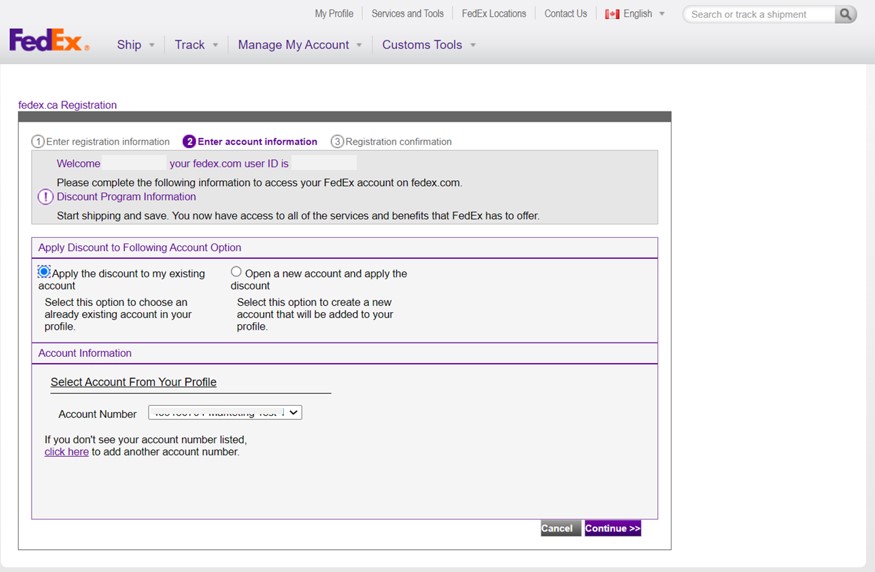Click step 3 circle icon
This screenshot has width=875, height=572.
coord(337,142)
